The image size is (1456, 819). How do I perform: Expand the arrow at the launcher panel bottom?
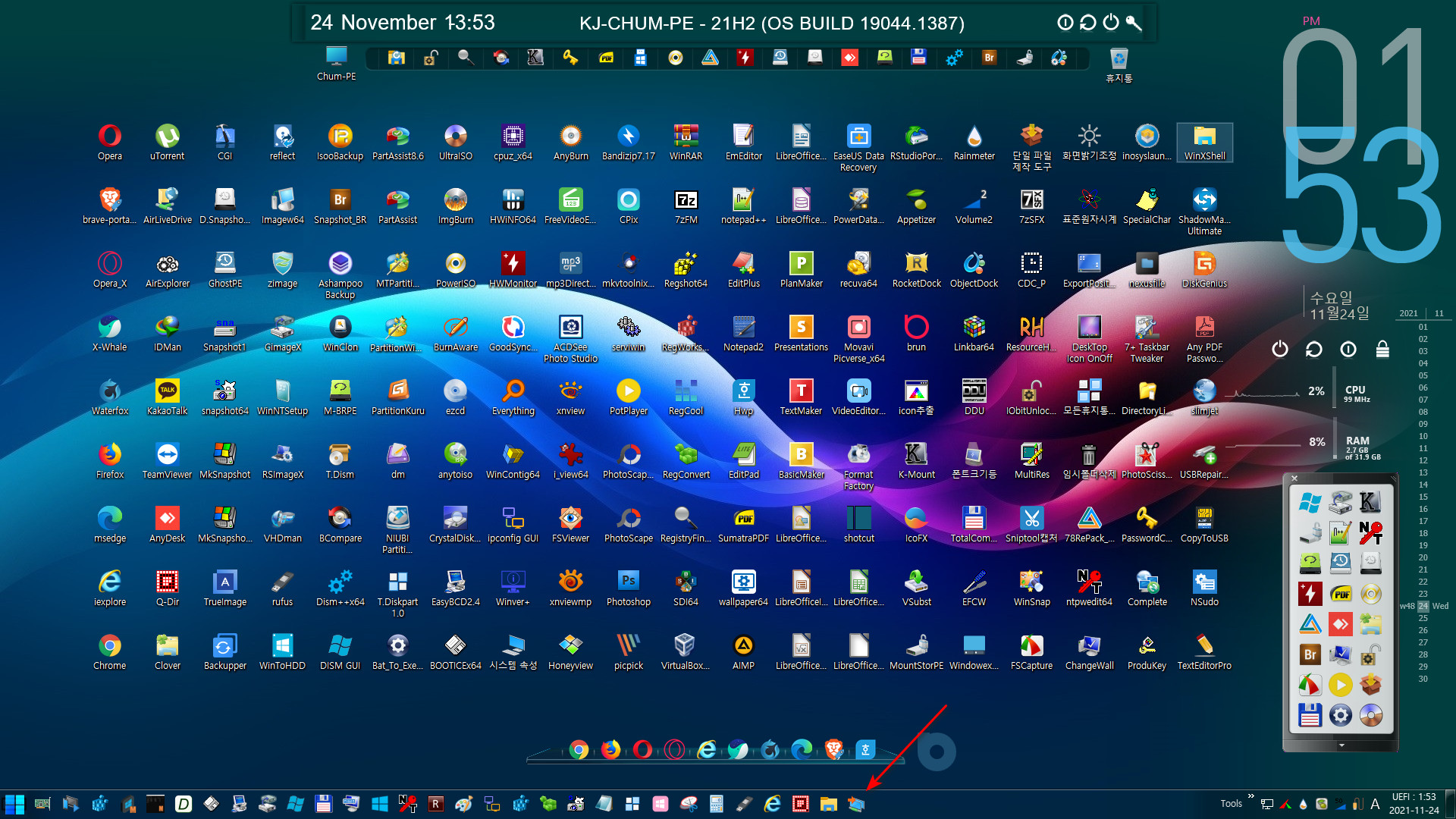pyautogui.click(x=1341, y=745)
